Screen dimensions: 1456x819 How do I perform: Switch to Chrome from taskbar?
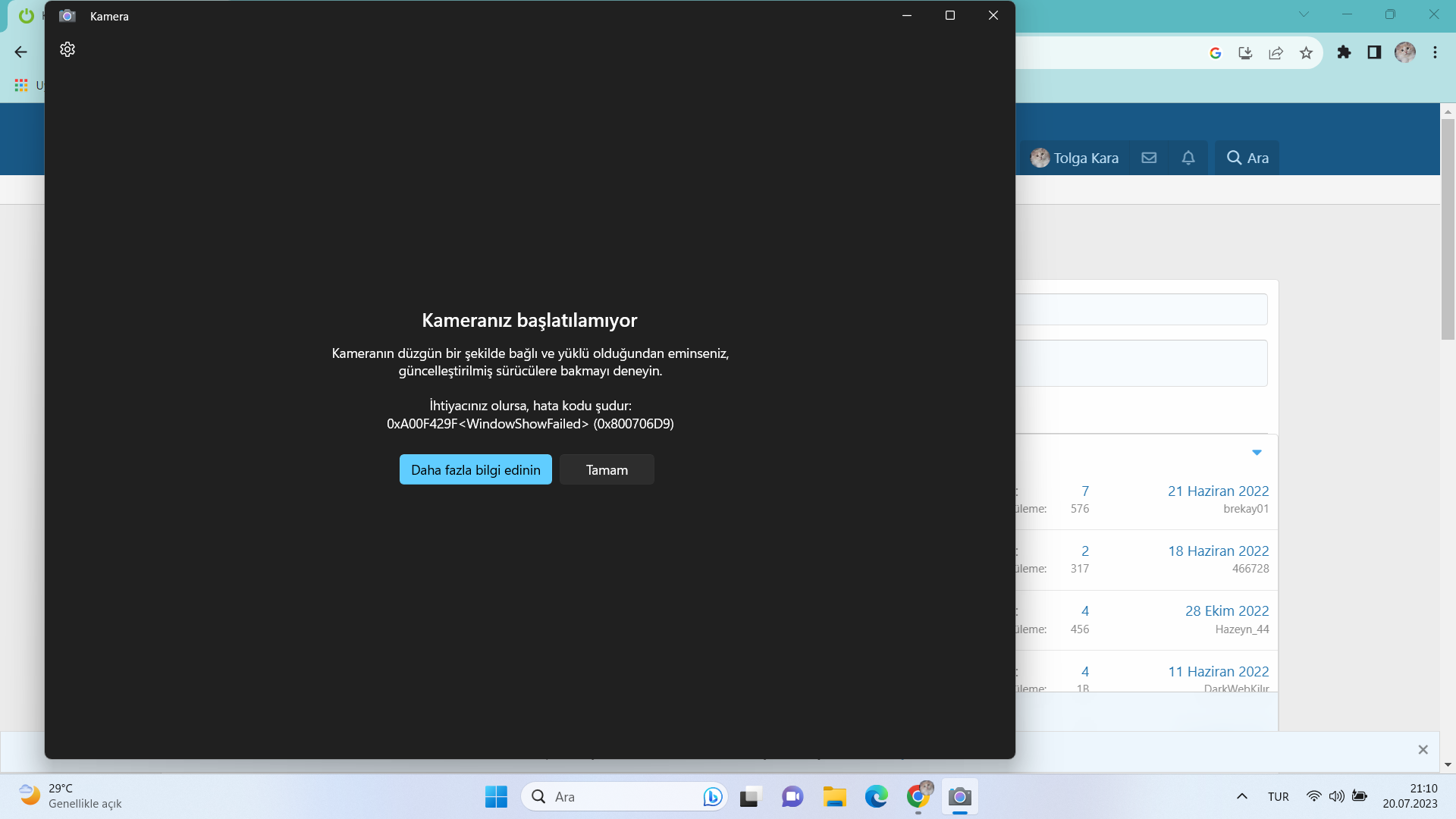click(918, 797)
